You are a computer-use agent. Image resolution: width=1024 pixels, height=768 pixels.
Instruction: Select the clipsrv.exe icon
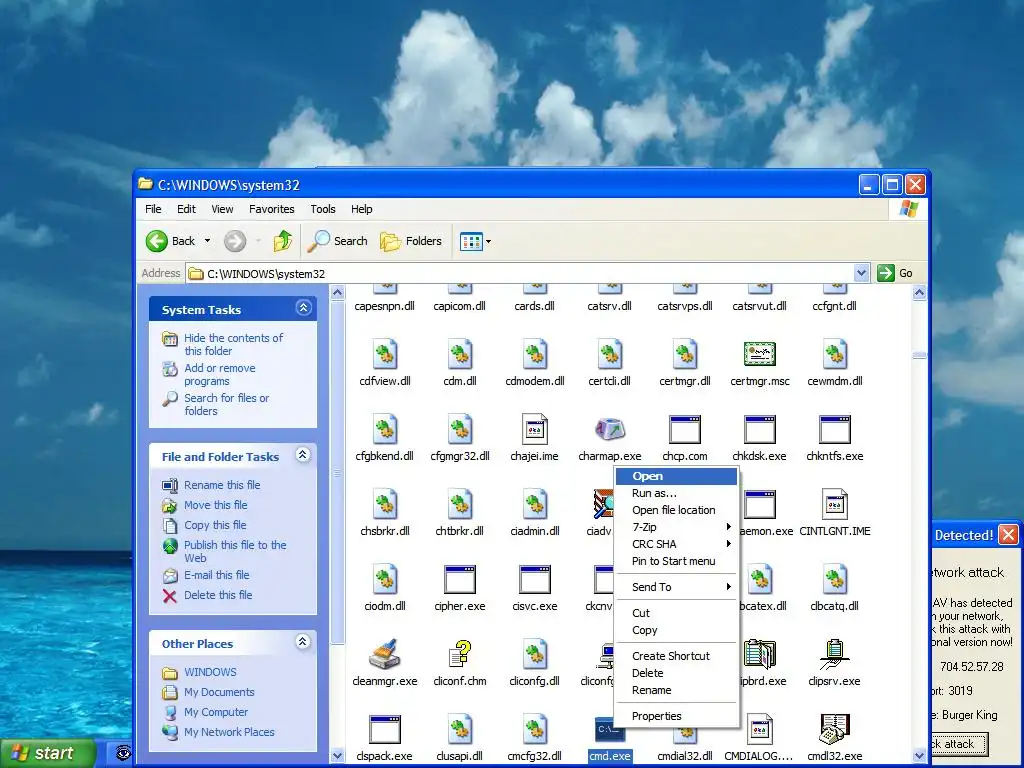click(x=835, y=654)
